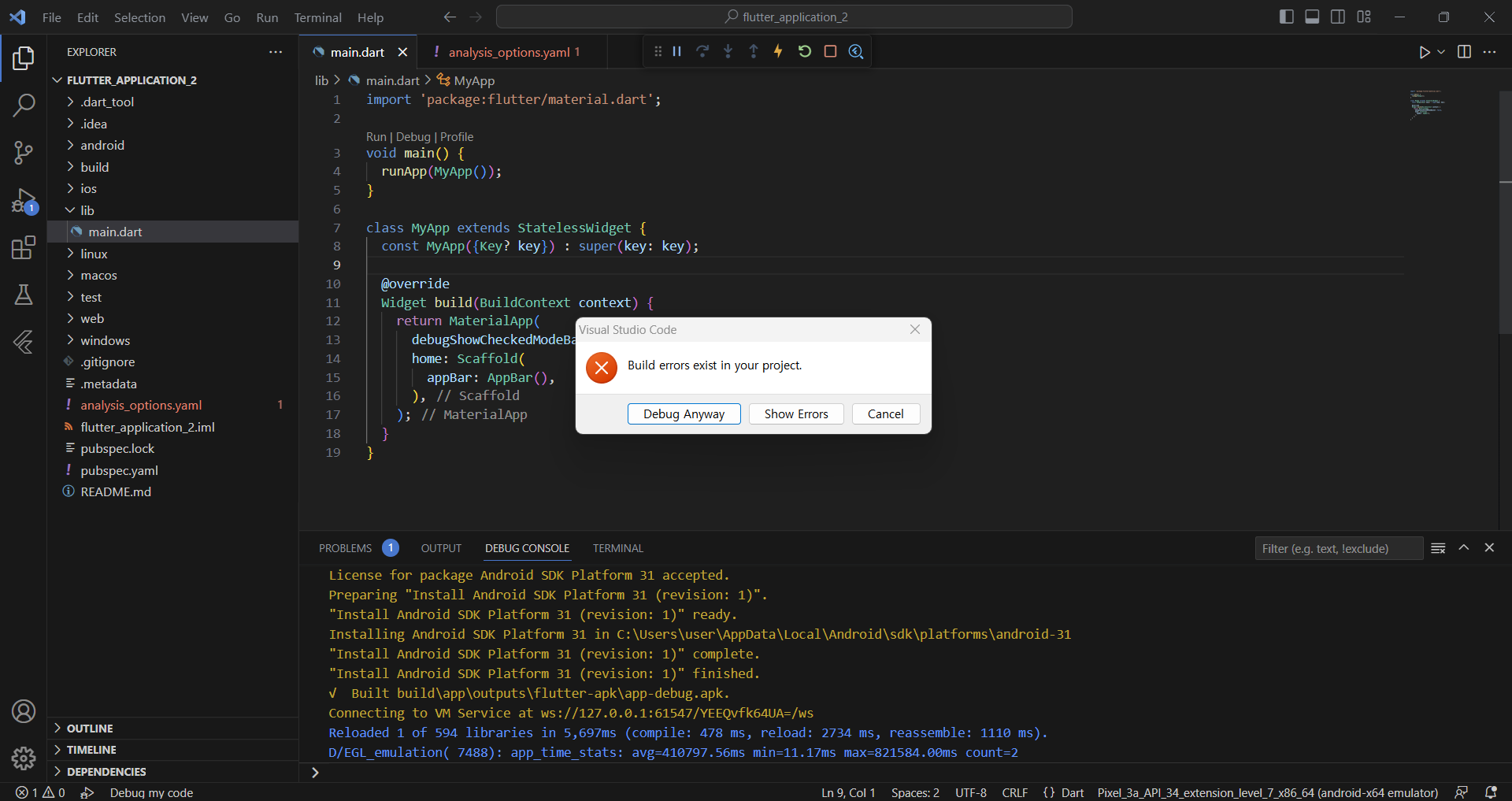Screen dimensions: 1512x801
Task: Click the debug Step Over icon
Action: point(702,51)
